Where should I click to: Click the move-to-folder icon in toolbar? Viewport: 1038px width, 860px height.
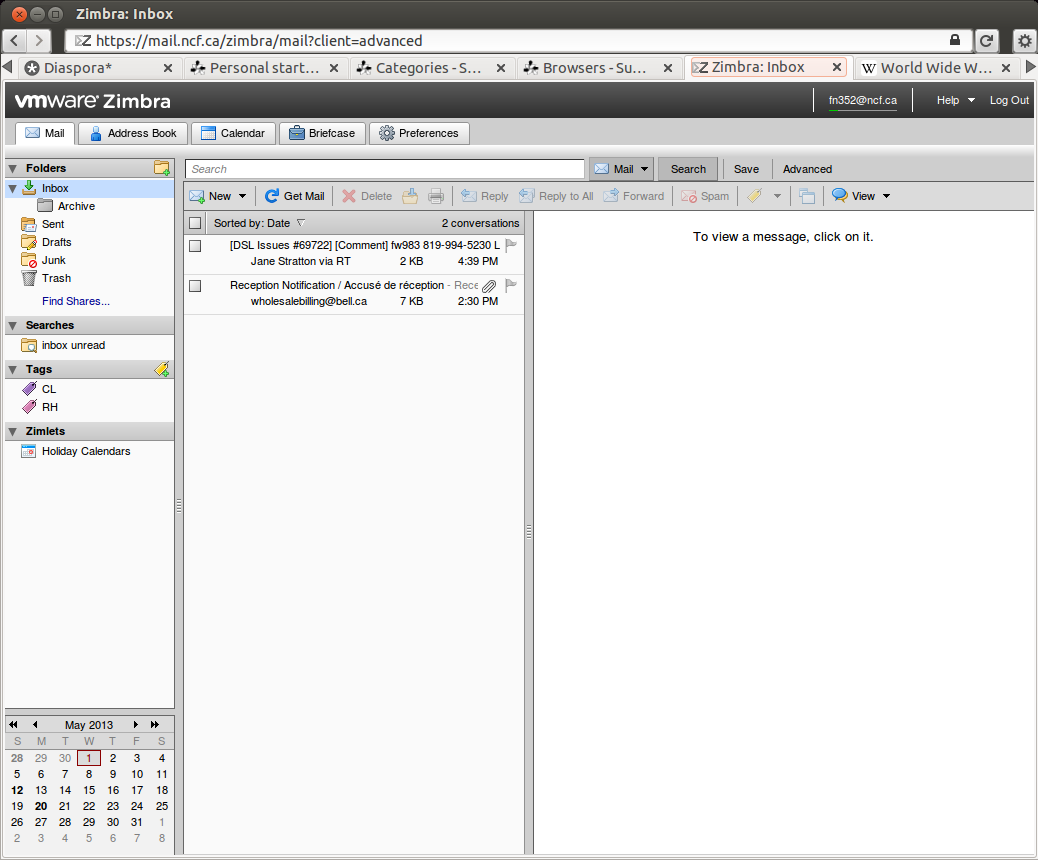[410, 196]
